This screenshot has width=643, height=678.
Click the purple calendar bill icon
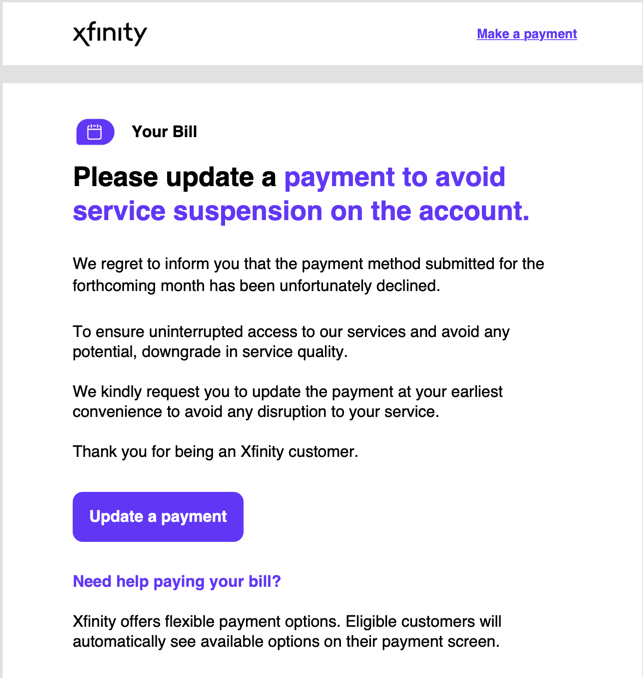coord(95,132)
